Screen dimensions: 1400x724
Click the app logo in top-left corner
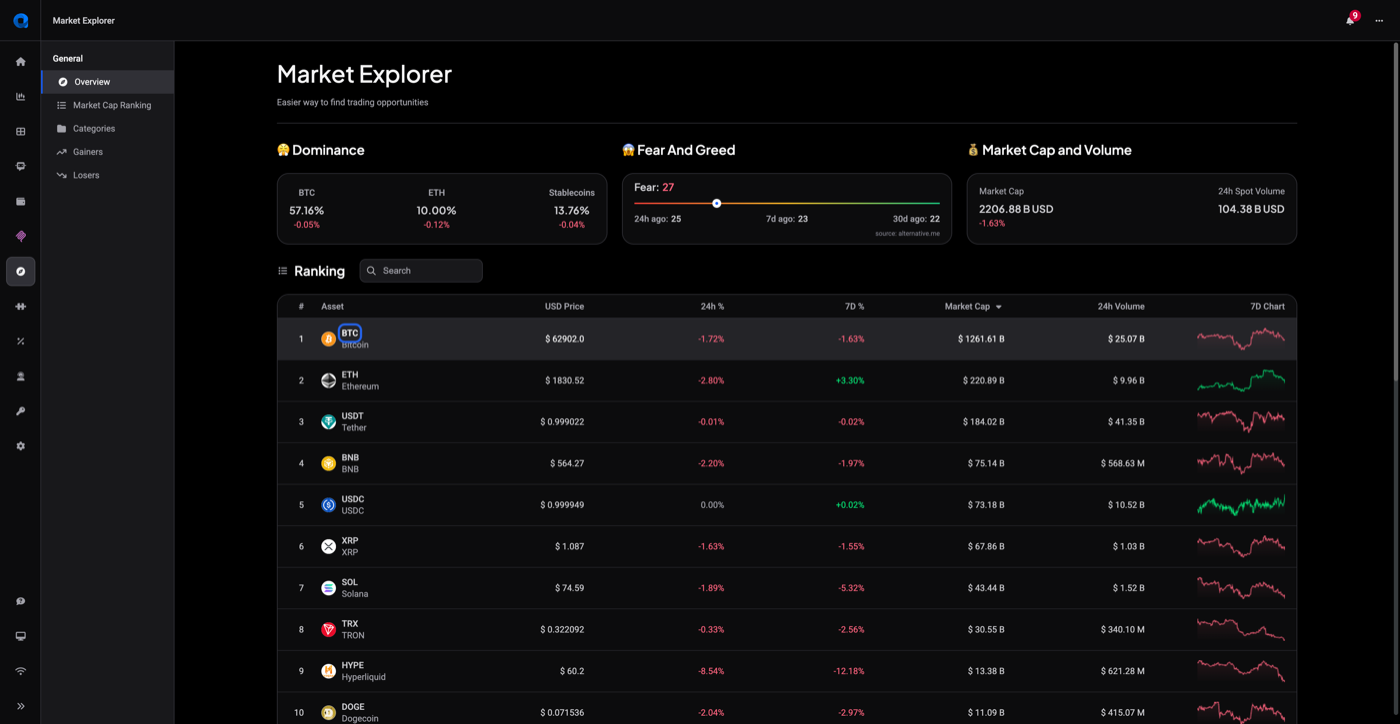click(20, 20)
